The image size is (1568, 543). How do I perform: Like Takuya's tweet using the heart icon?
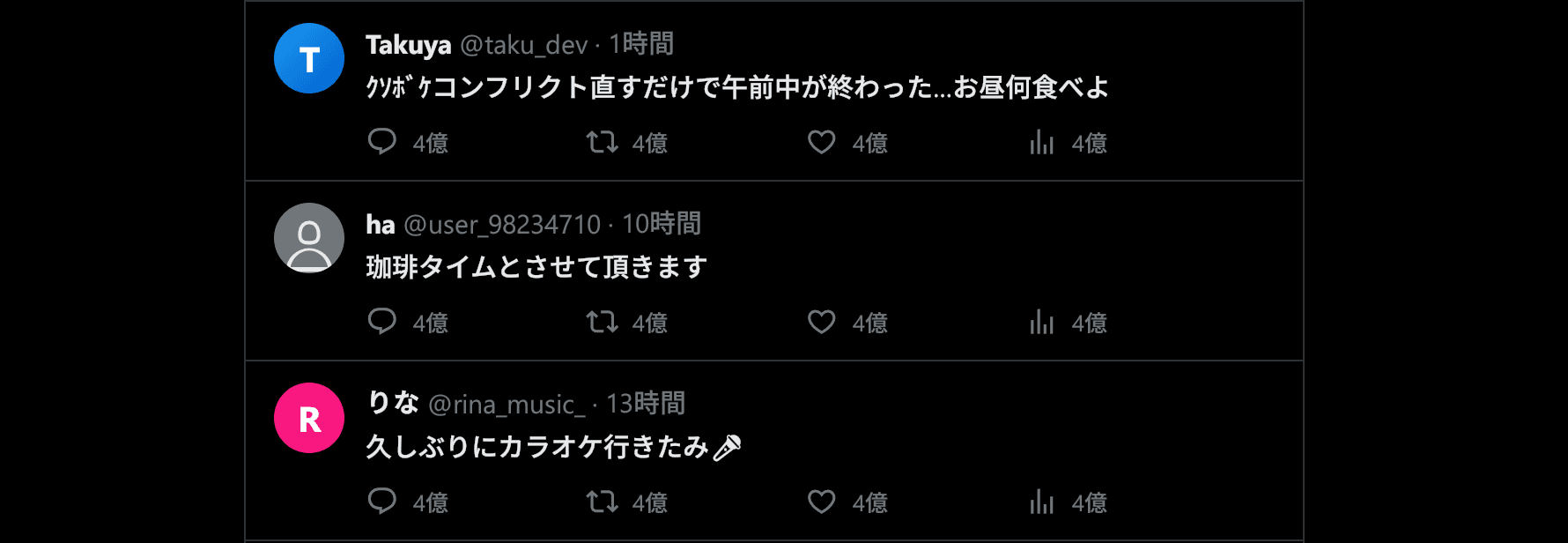click(x=822, y=142)
